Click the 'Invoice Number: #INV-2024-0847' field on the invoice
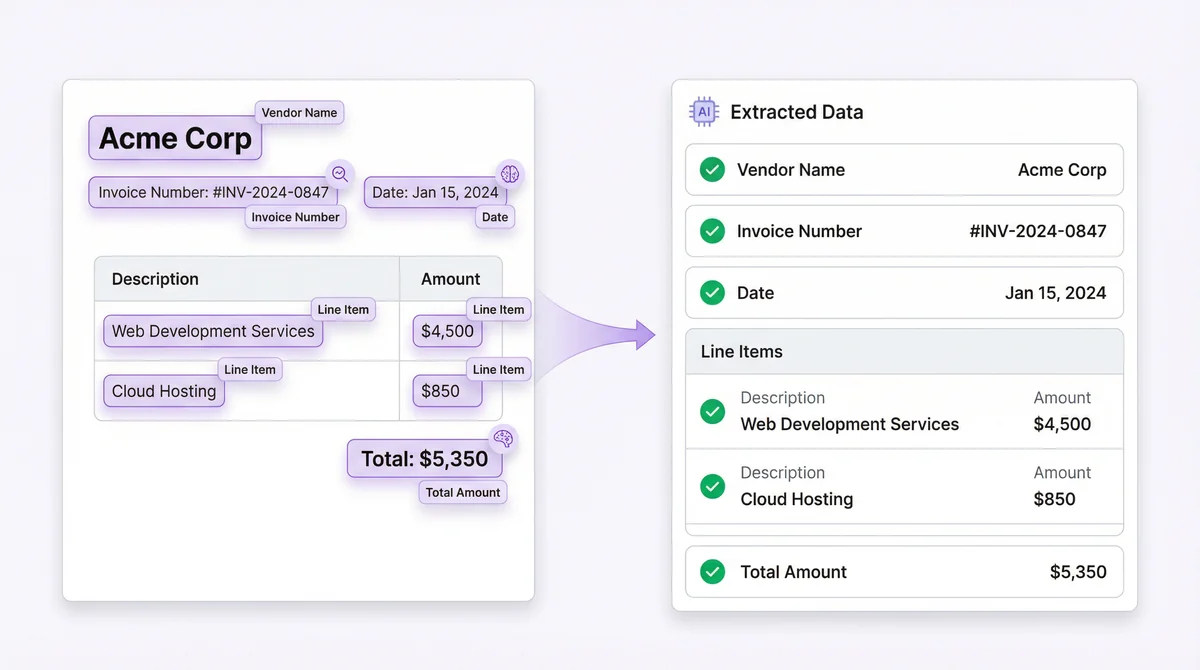 coord(213,192)
